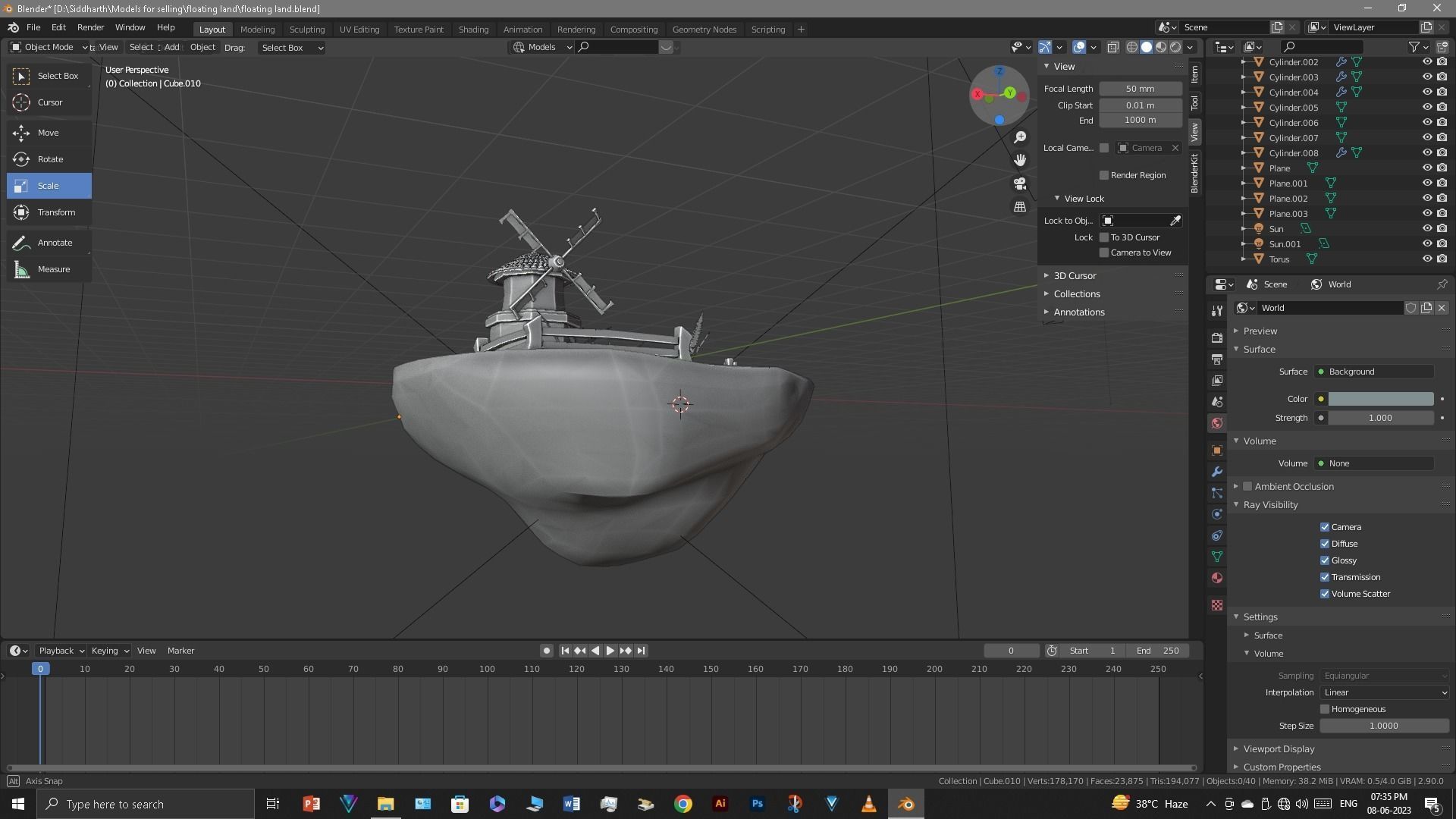Open Texture properties checker icon

tap(1217, 605)
